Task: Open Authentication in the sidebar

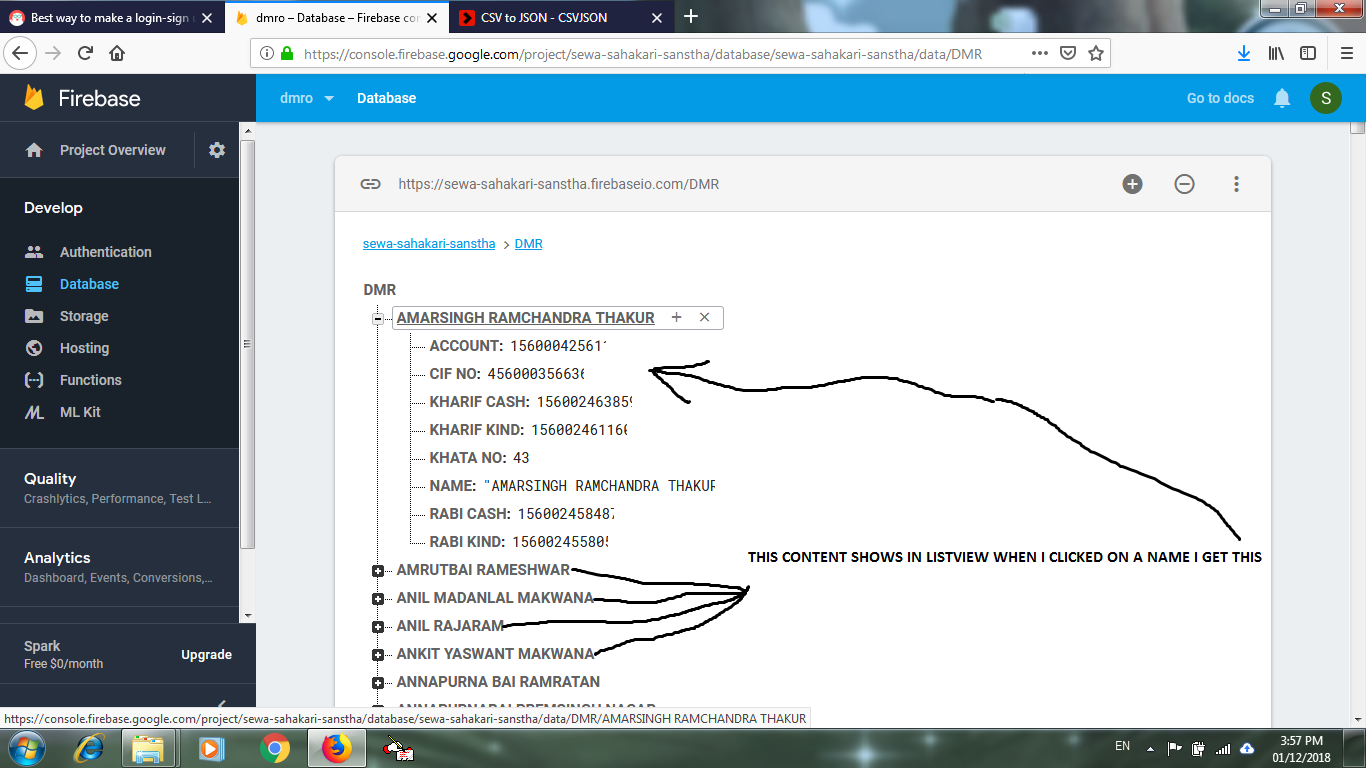Action: (105, 252)
